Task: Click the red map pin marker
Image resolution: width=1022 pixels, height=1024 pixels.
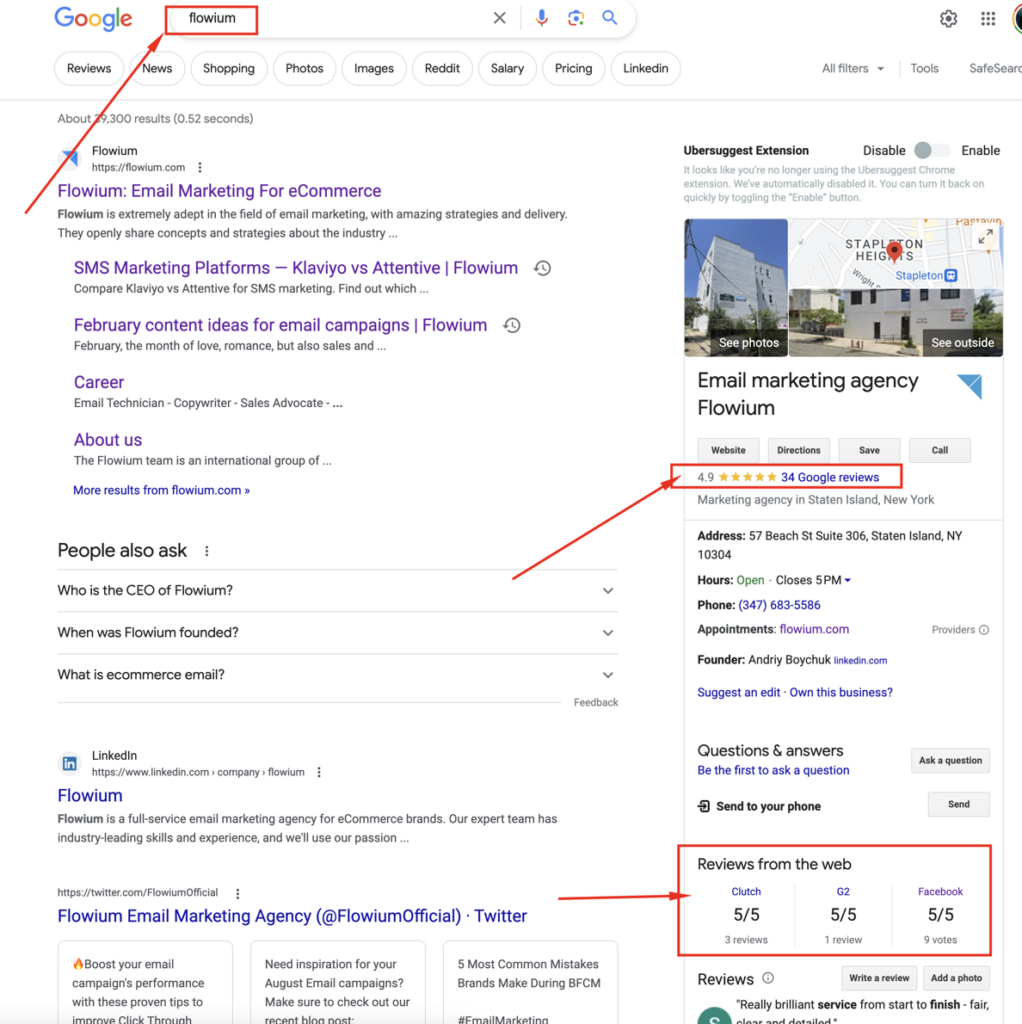Action: [895, 251]
